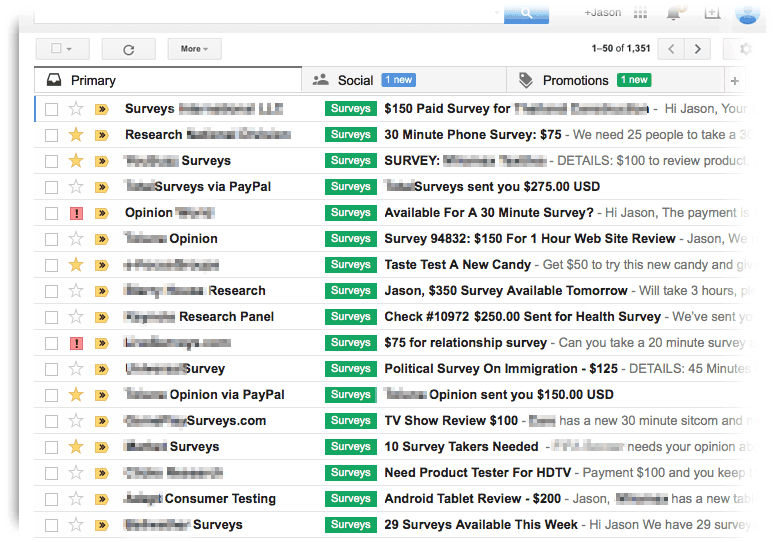Image resolution: width=780 pixels, height=542 pixels.
Task: Select the Check #10972 email checkbox
Action: point(51,317)
